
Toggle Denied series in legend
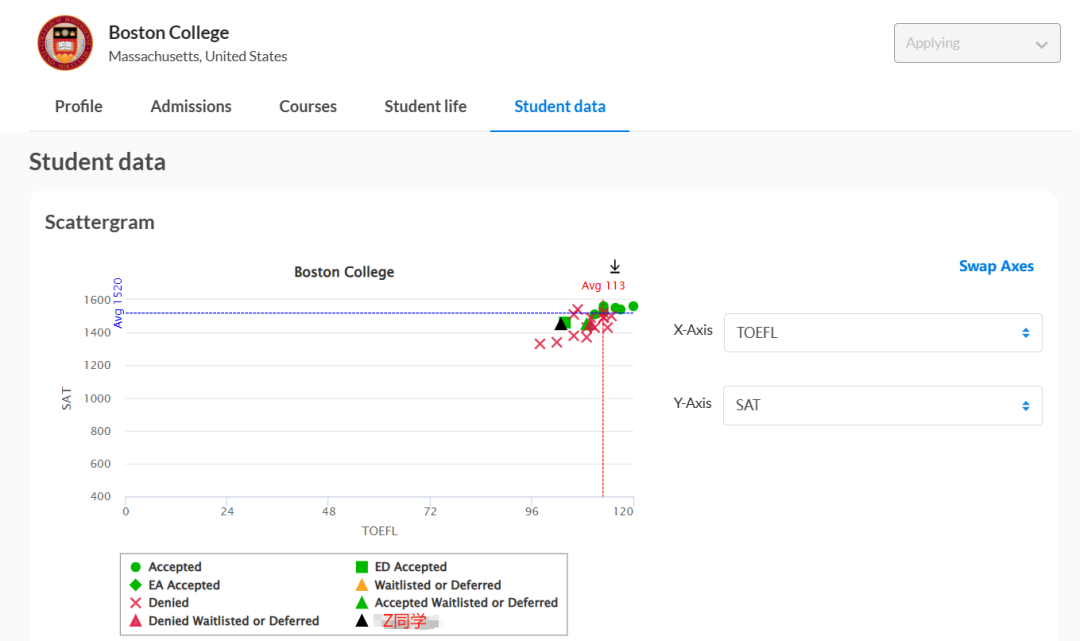pos(159,602)
